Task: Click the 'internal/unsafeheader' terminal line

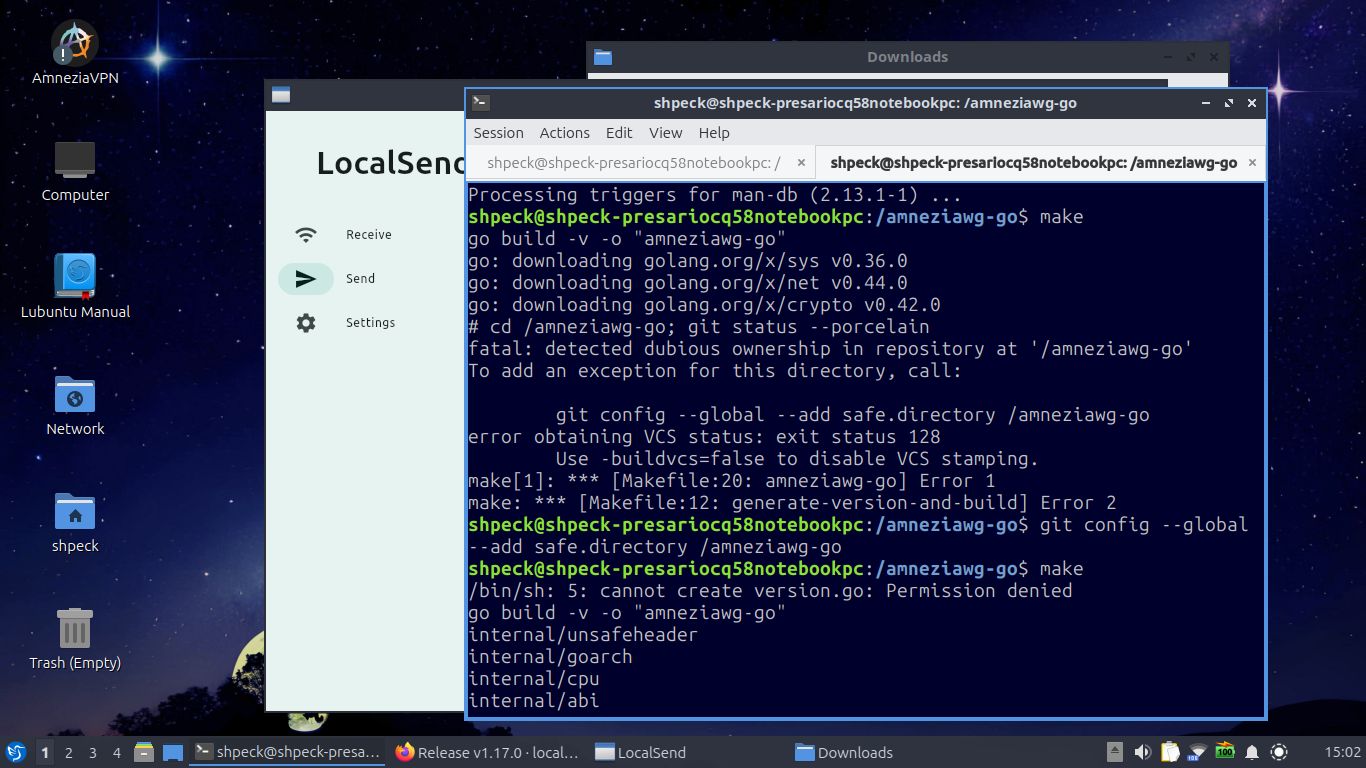Action: coord(583,635)
